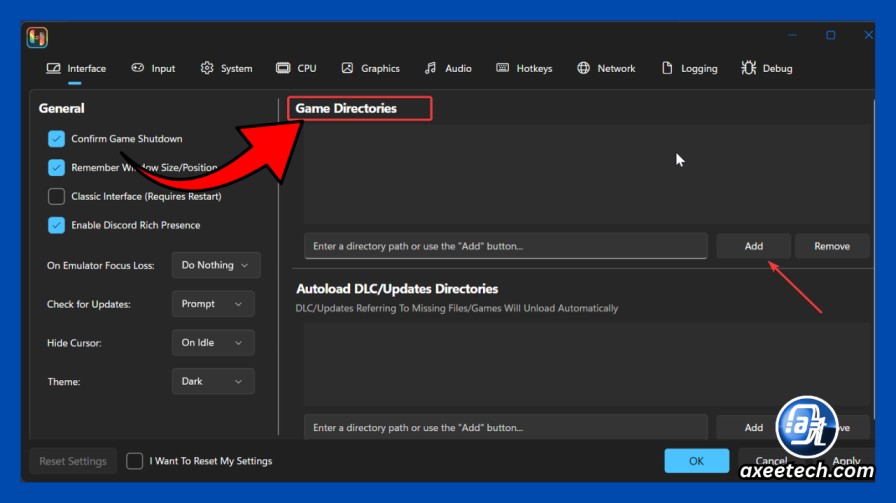Open the Interface tab label

coord(86,69)
